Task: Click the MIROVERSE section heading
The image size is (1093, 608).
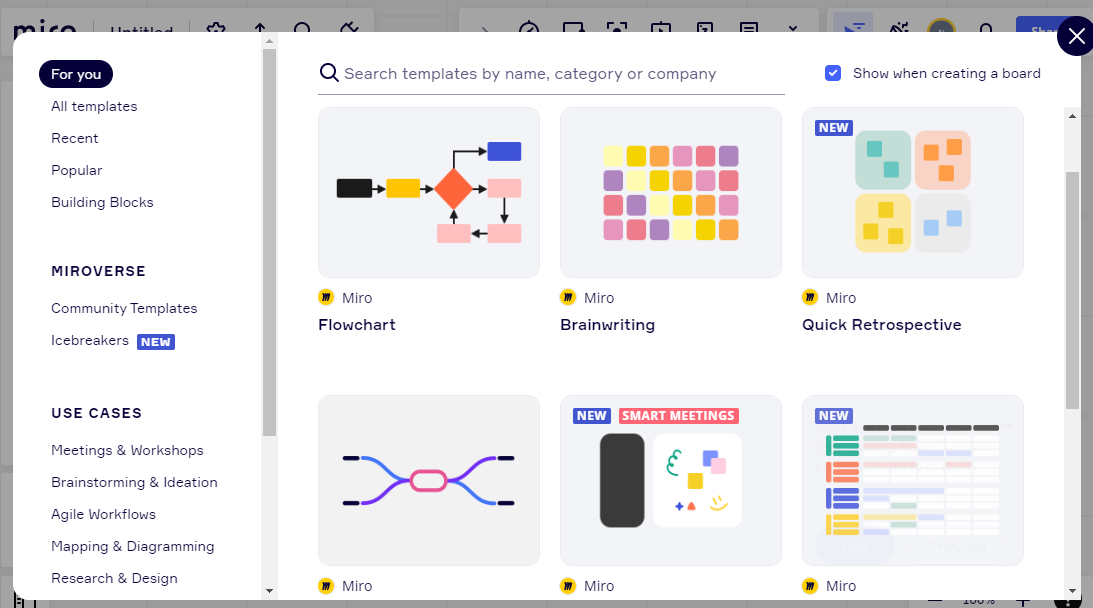Action: pos(98,271)
